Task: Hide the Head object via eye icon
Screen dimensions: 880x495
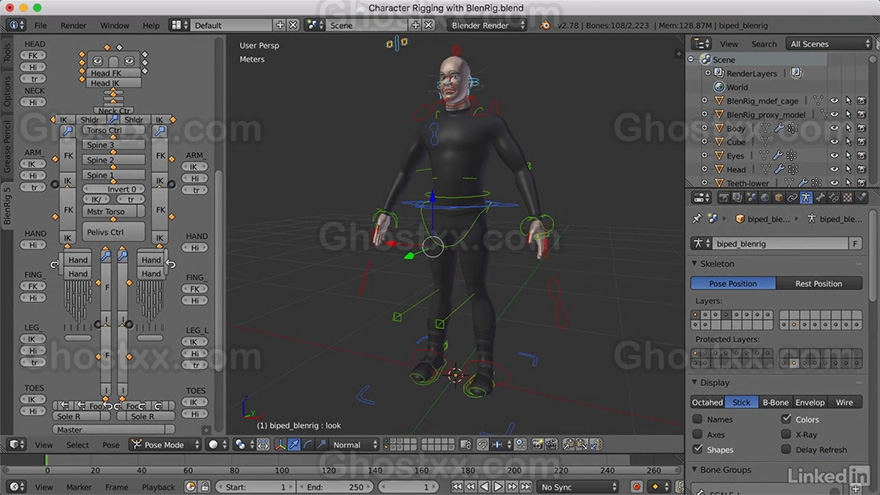Action: pyautogui.click(x=834, y=169)
